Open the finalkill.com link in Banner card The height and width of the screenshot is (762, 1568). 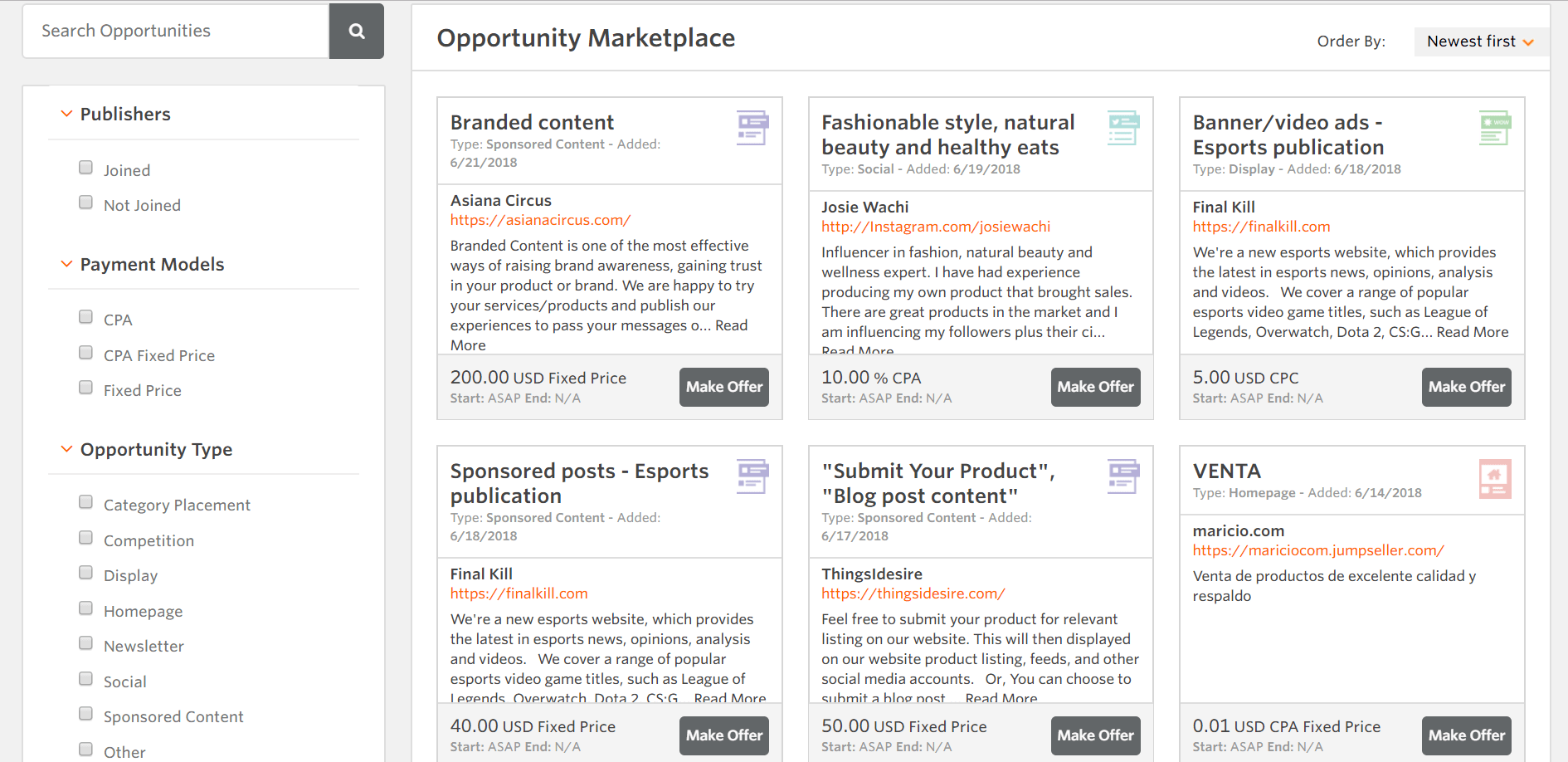1261,227
